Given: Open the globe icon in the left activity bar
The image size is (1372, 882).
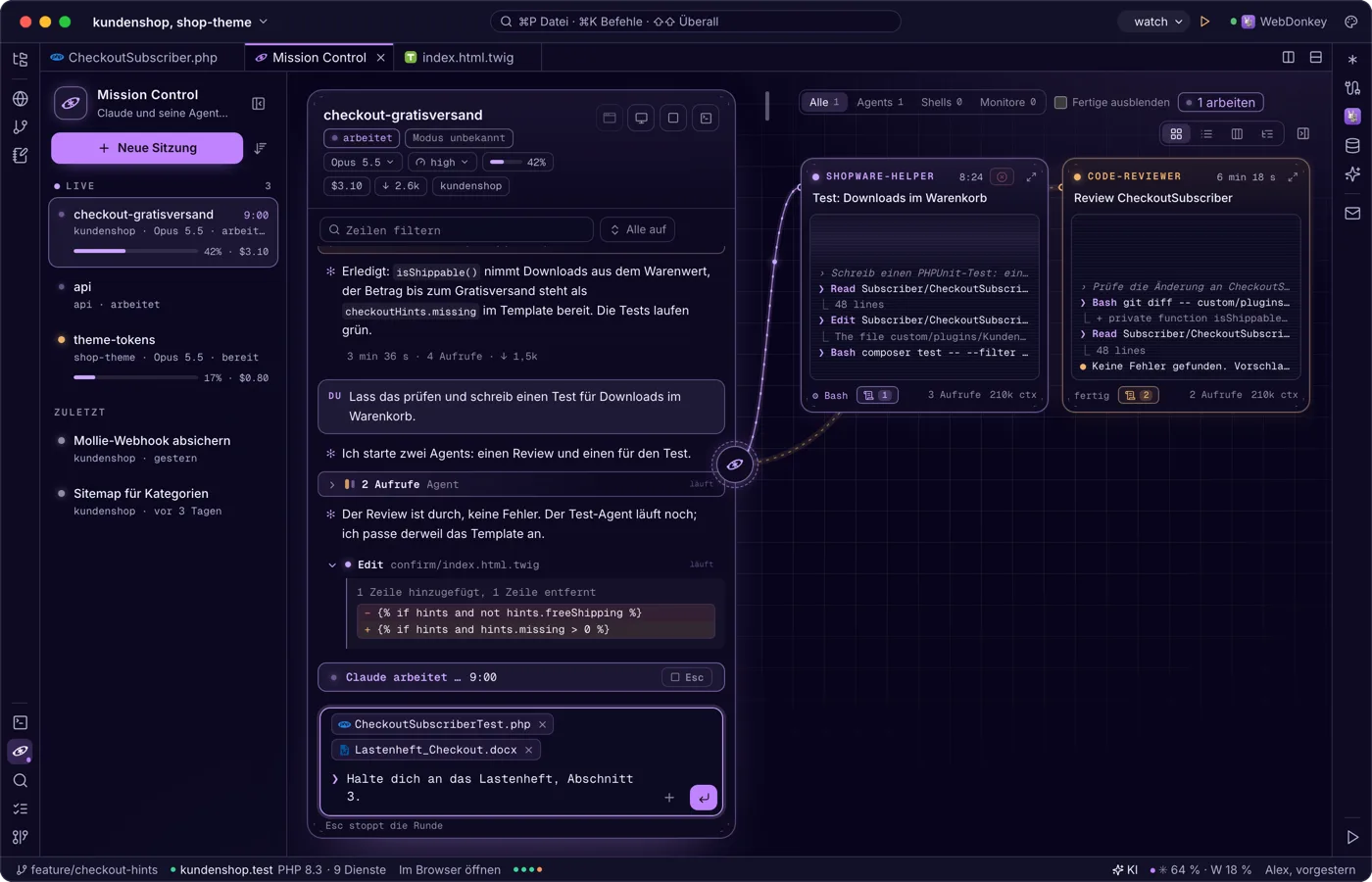Looking at the screenshot, I should pyautogui.click(x=20, y=99).
